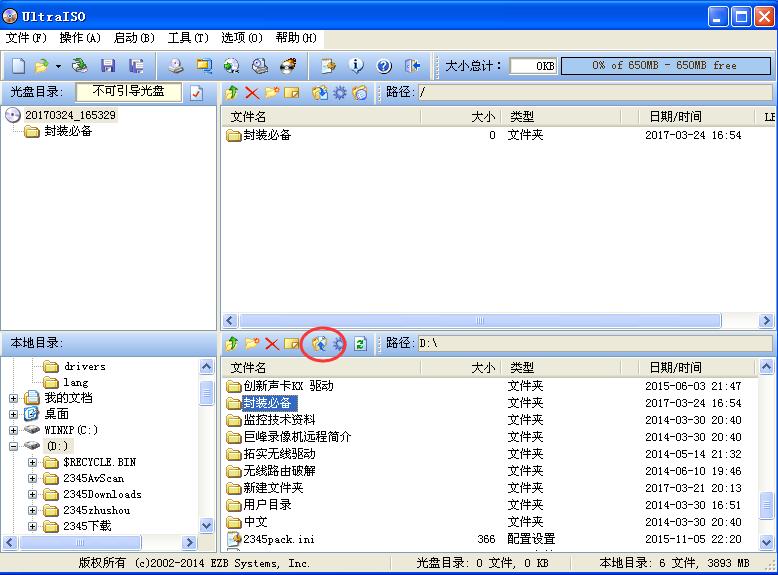Viewport: 778px width, 575px height.
Task: Open help with the blue question mark icon
Action: click(x=384, y=65)
